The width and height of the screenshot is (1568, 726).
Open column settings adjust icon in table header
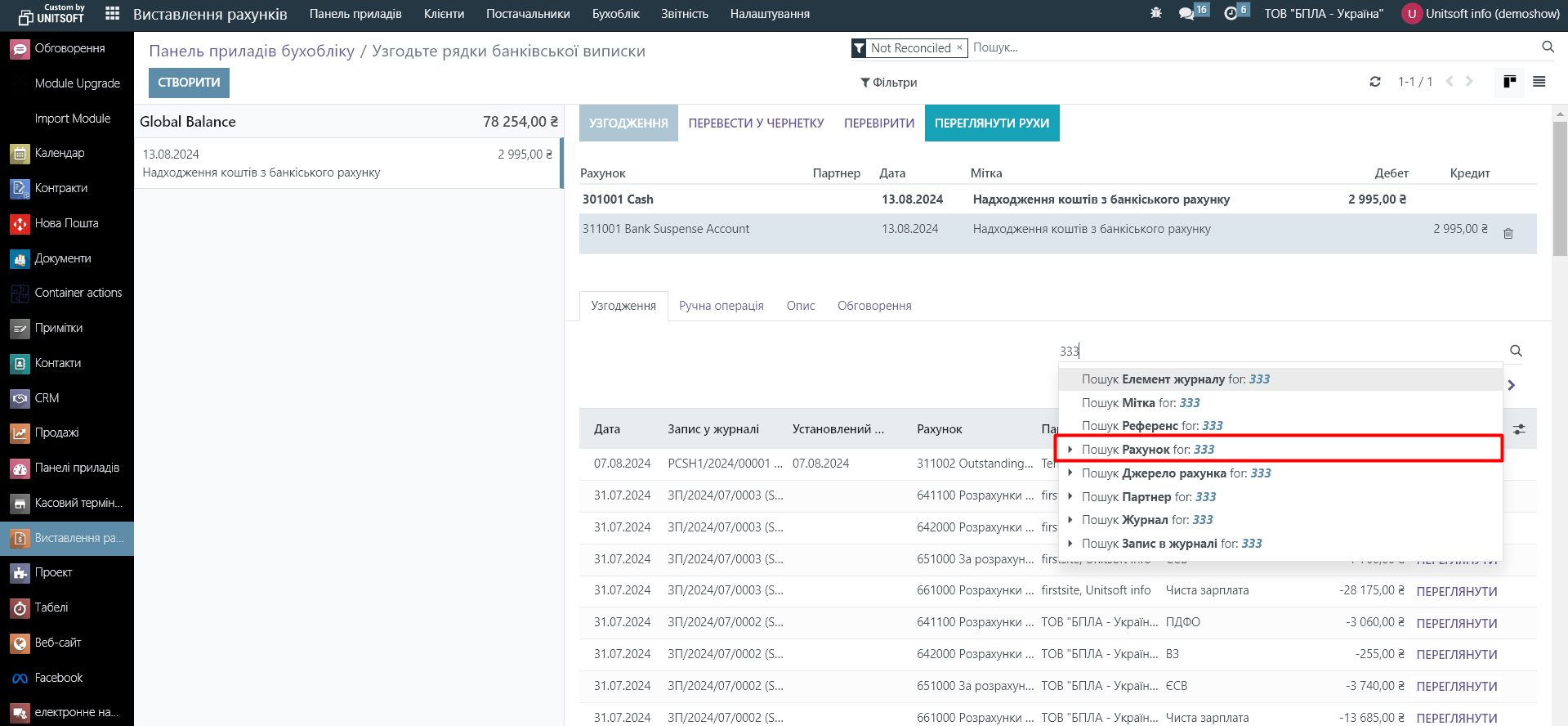1519,429
